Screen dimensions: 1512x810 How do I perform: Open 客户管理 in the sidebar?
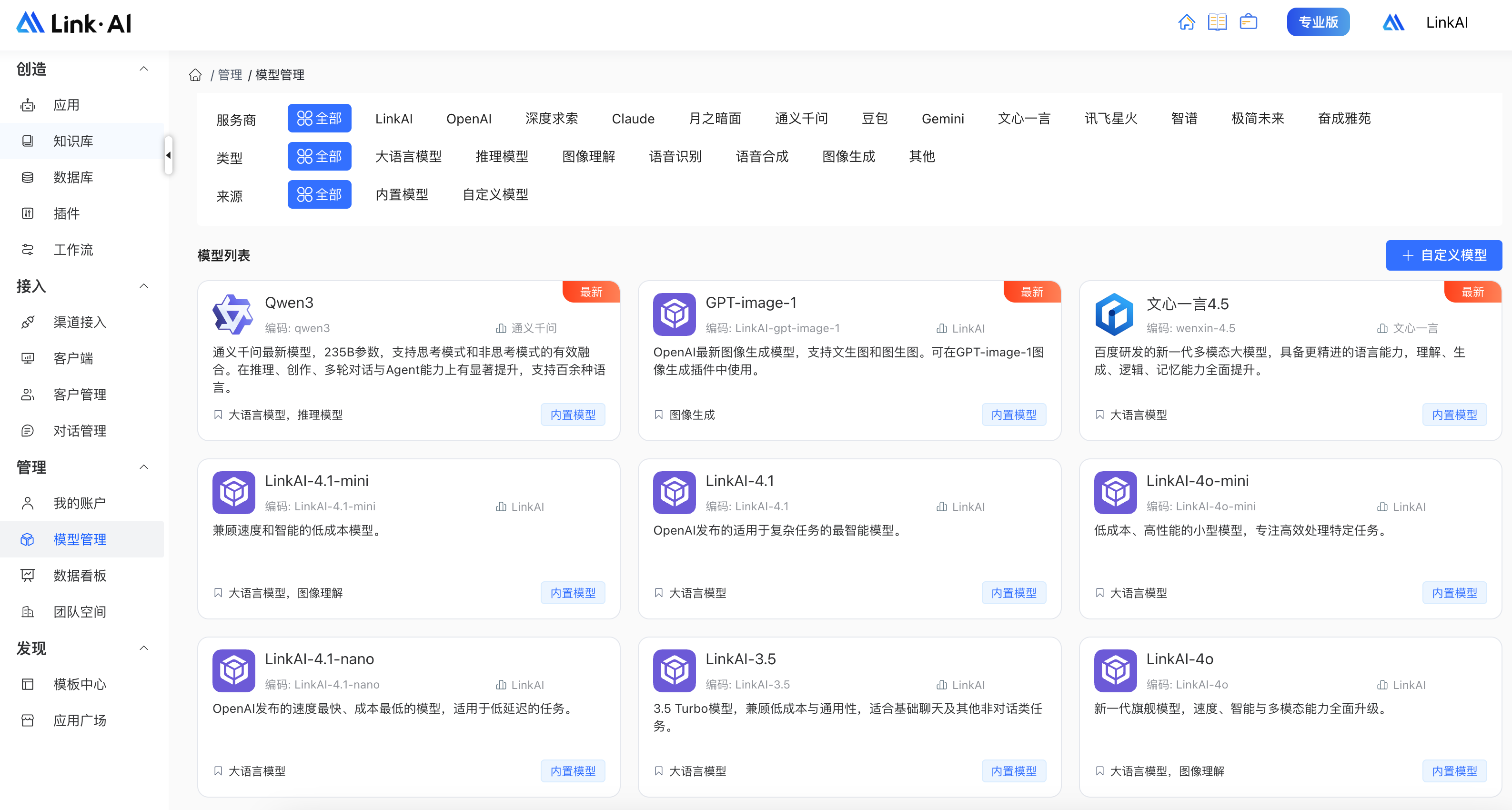point(82,395)
